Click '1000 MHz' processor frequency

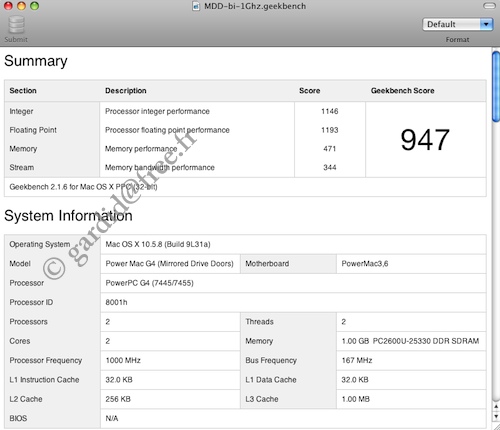tap(123, 360)
